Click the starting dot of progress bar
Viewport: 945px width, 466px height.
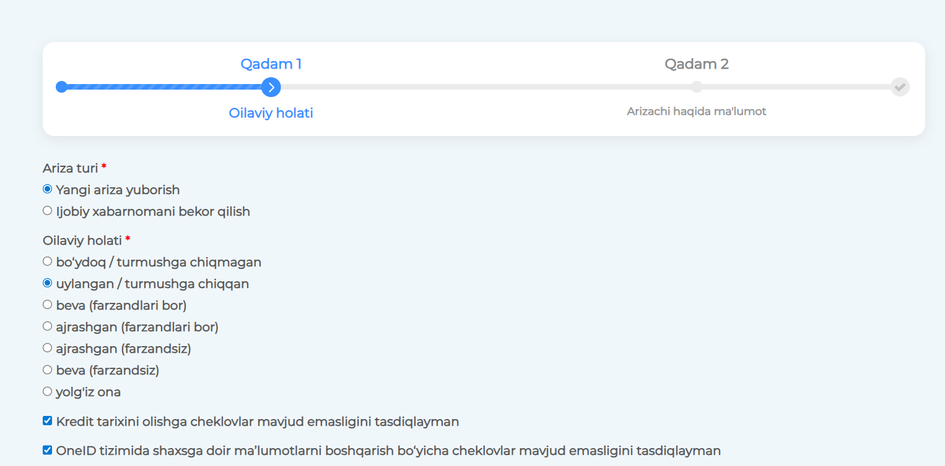click(62, 87)
